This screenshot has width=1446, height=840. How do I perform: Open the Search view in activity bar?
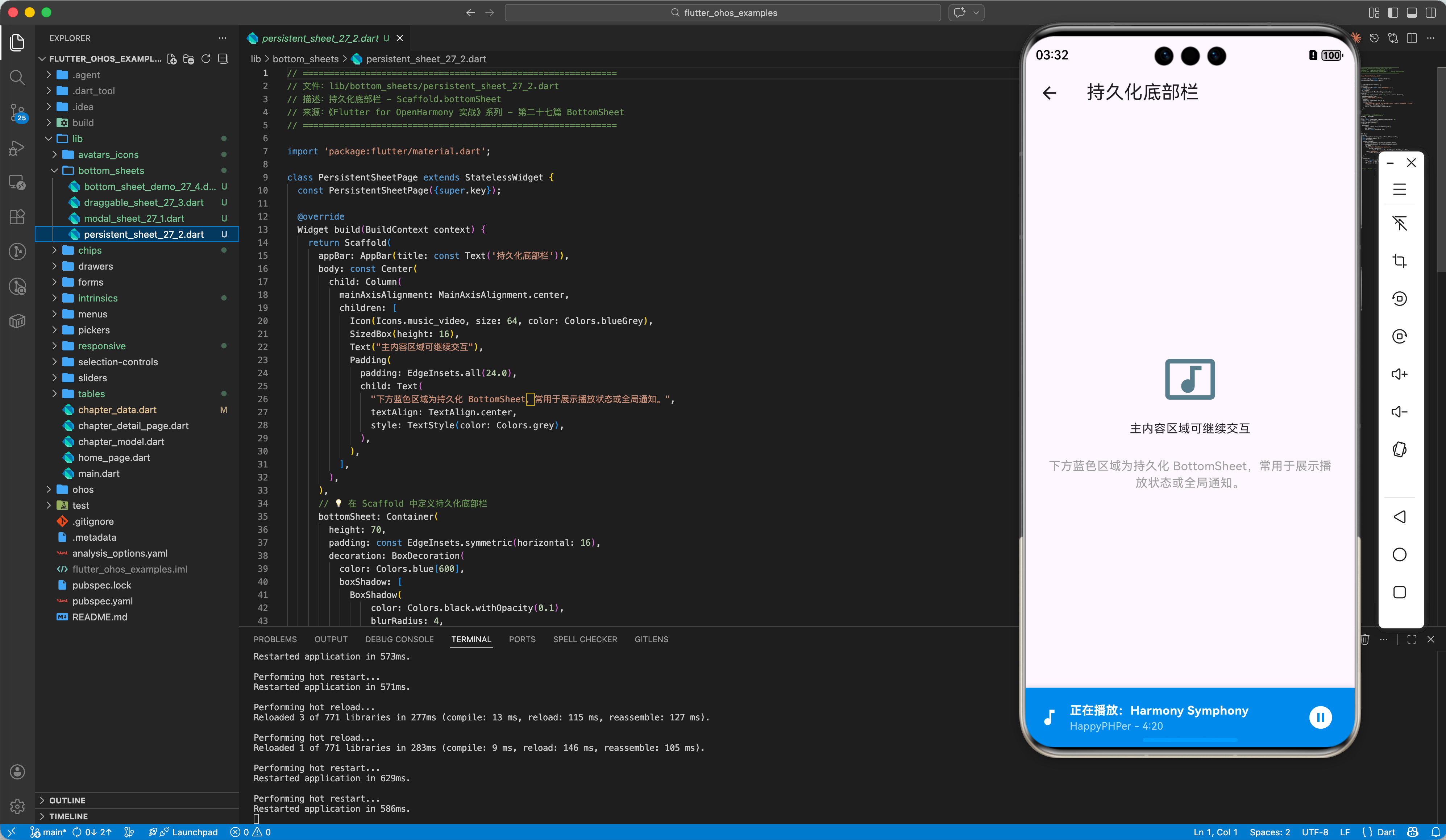coord(17,77)
